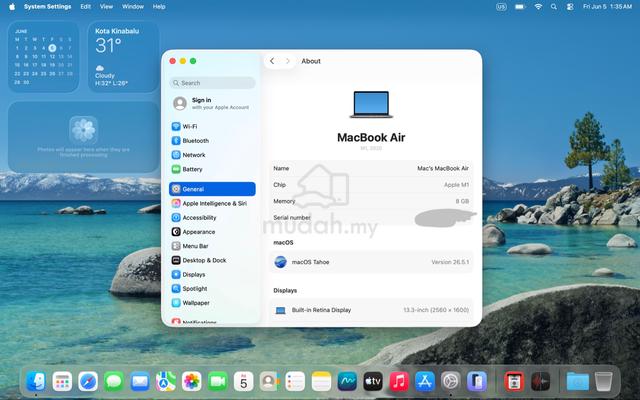Image resolution: width=640 pixels, height=400 pixels.
Task: Open Voice Memos from the Dock
Action: pyautogui.click(x=540, y=382)
